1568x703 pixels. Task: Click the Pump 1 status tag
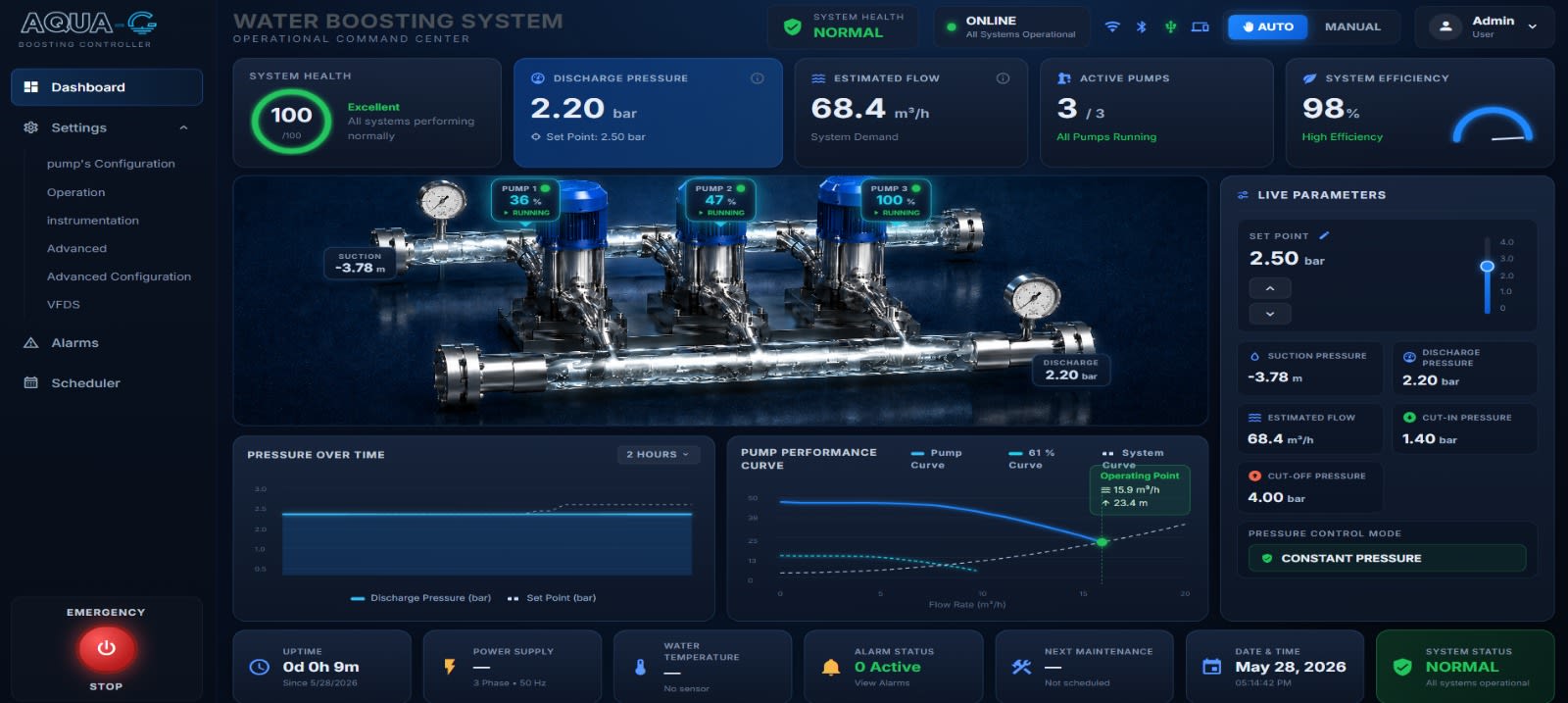(x=525, y=200)
